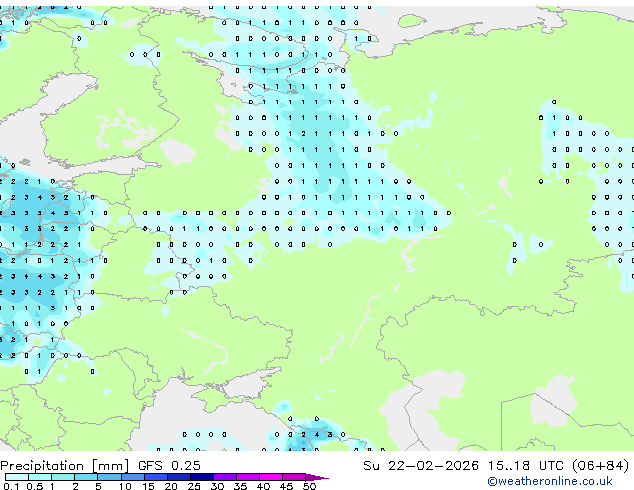The width and height of the screenshot is (634, 490).
Task: Click the legend swatch between 40 and 45
Action: (x=271, y=477)
